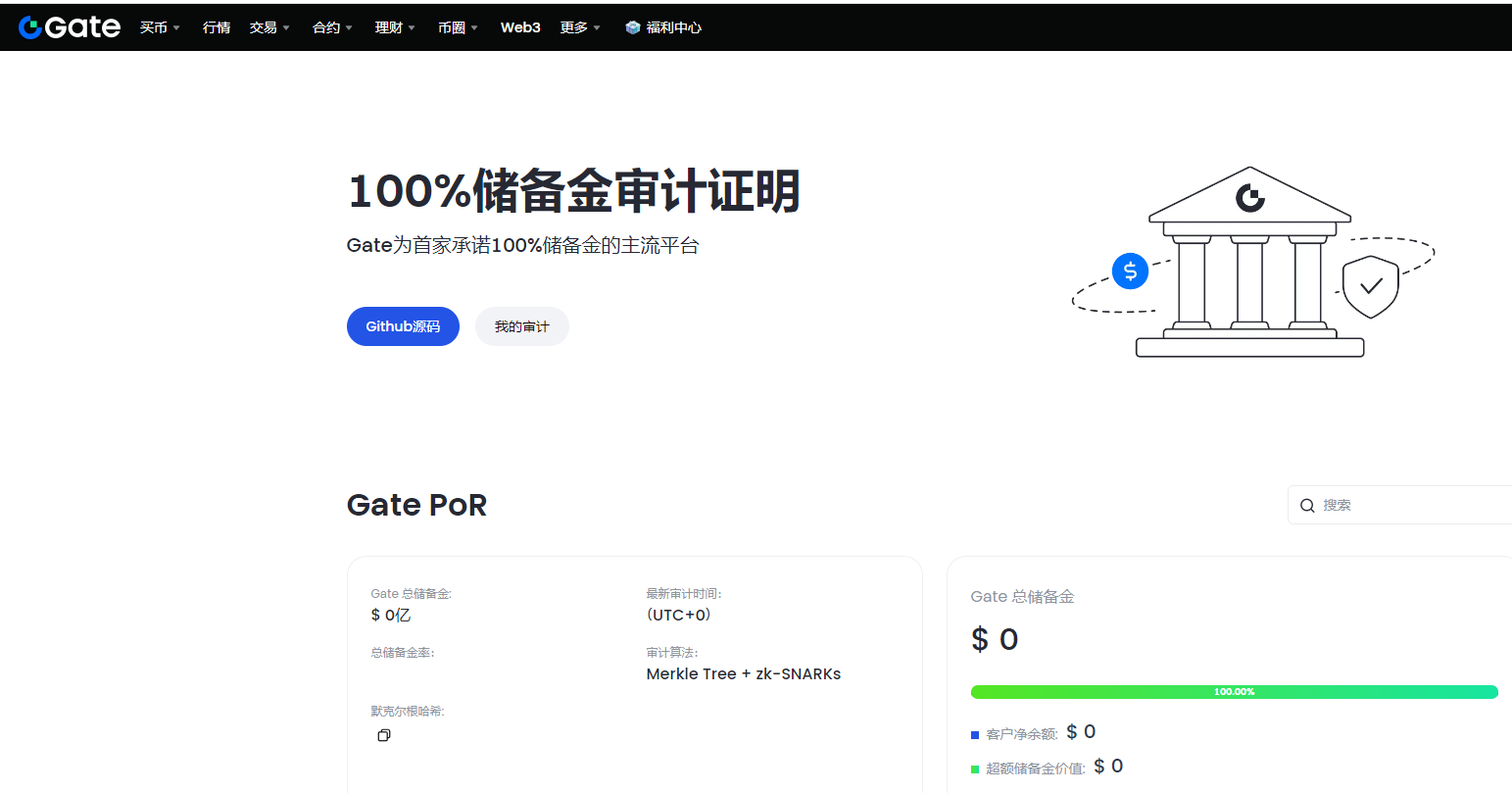The width and height of the screenshot is (1512, 793).
Task: Open the 交易 dropdown in the navbar
Action: 269,27
